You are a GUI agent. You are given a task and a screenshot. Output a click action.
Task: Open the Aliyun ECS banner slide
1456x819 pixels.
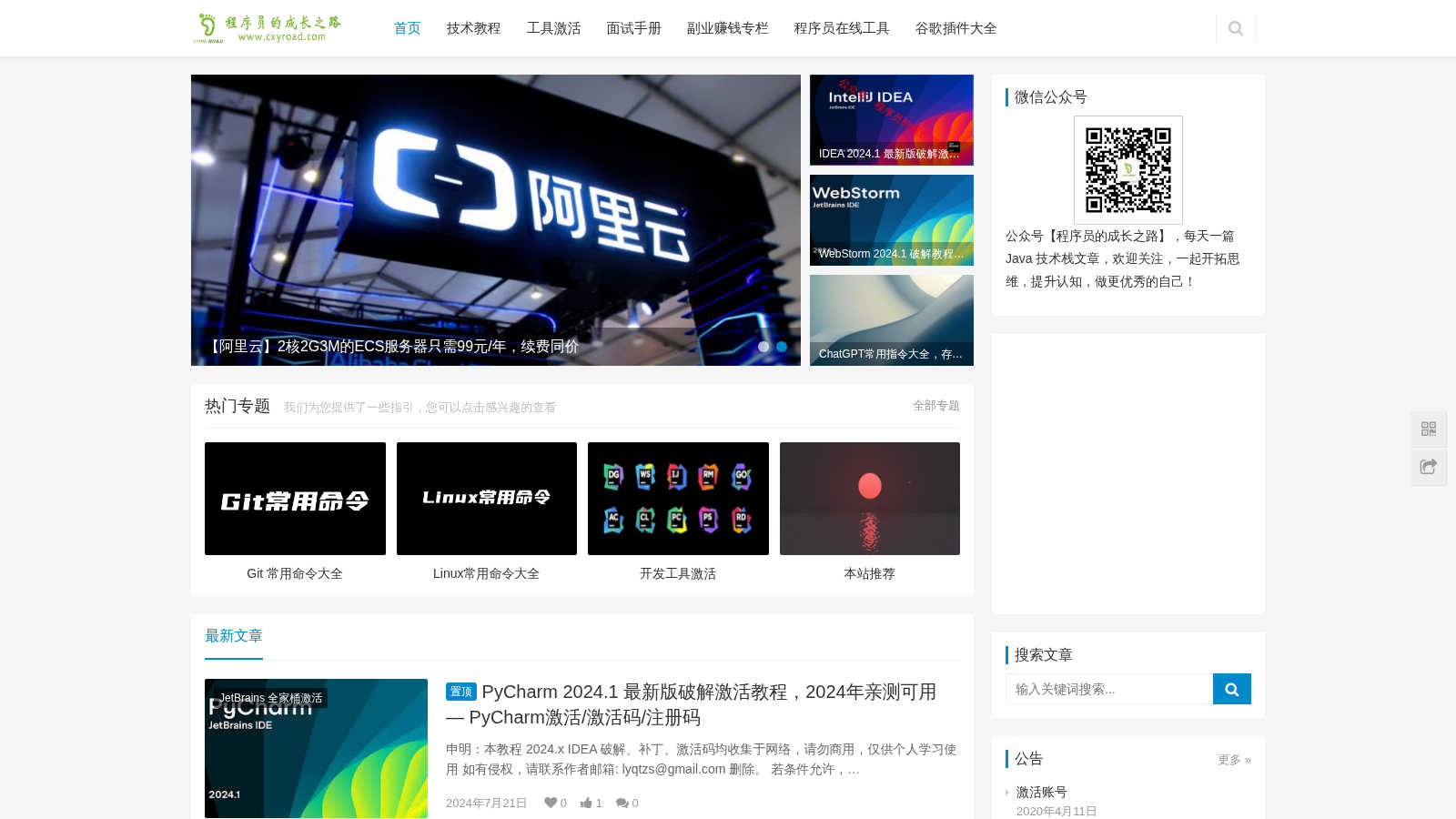[496, 220]
